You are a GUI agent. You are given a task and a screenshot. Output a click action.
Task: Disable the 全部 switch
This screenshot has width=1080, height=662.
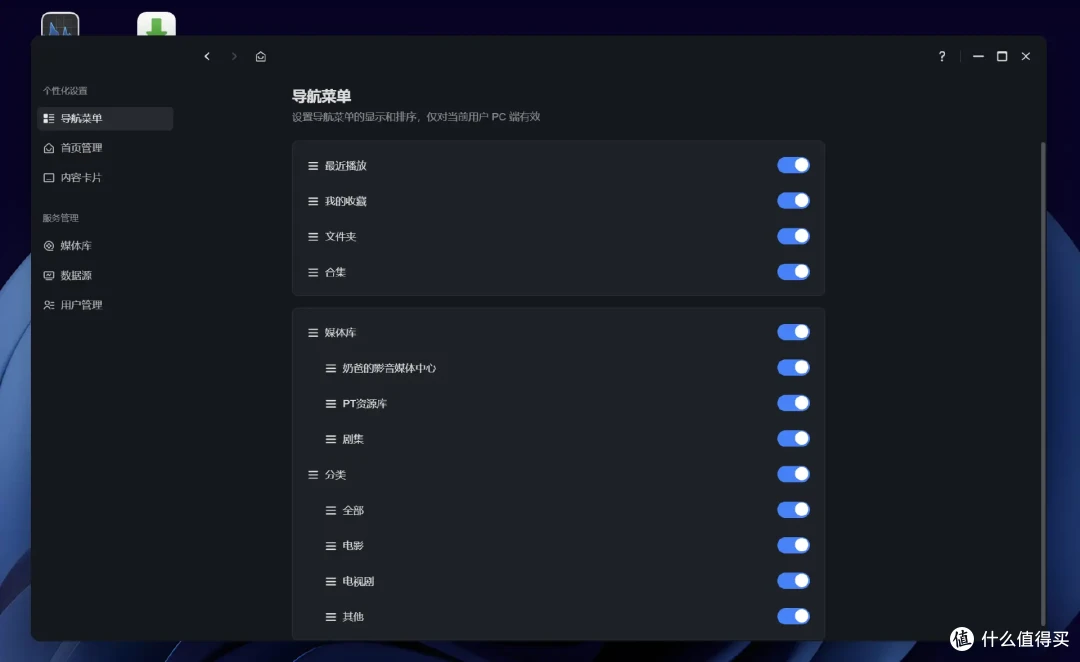[x=793, y=510]
